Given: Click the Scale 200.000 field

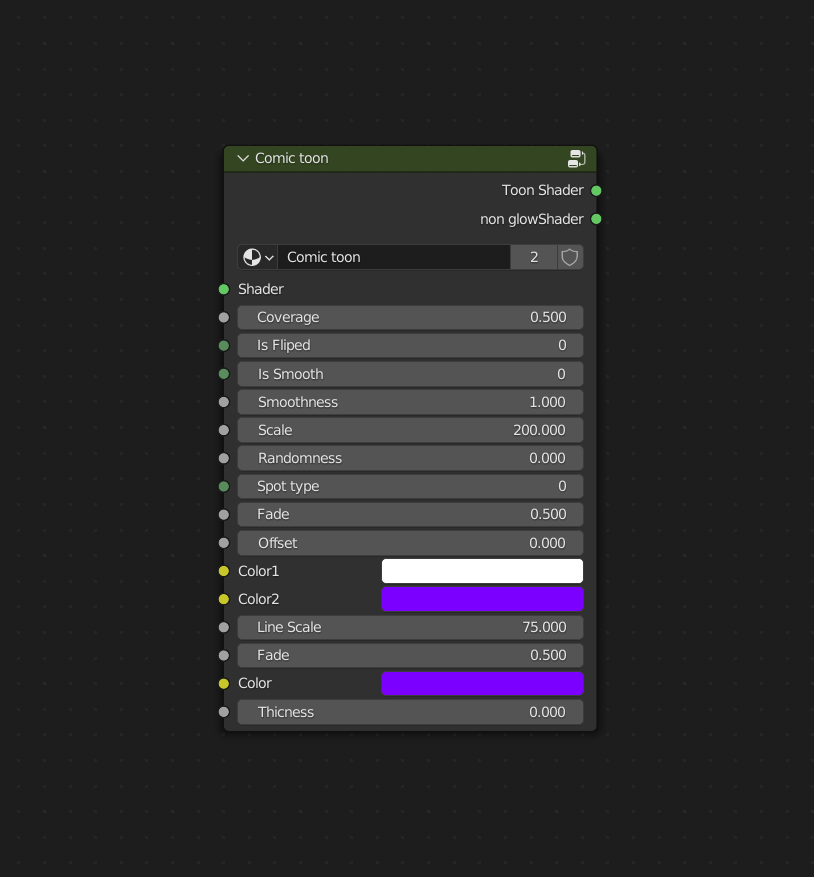Looking at the screenshot, I should [410, 430].
